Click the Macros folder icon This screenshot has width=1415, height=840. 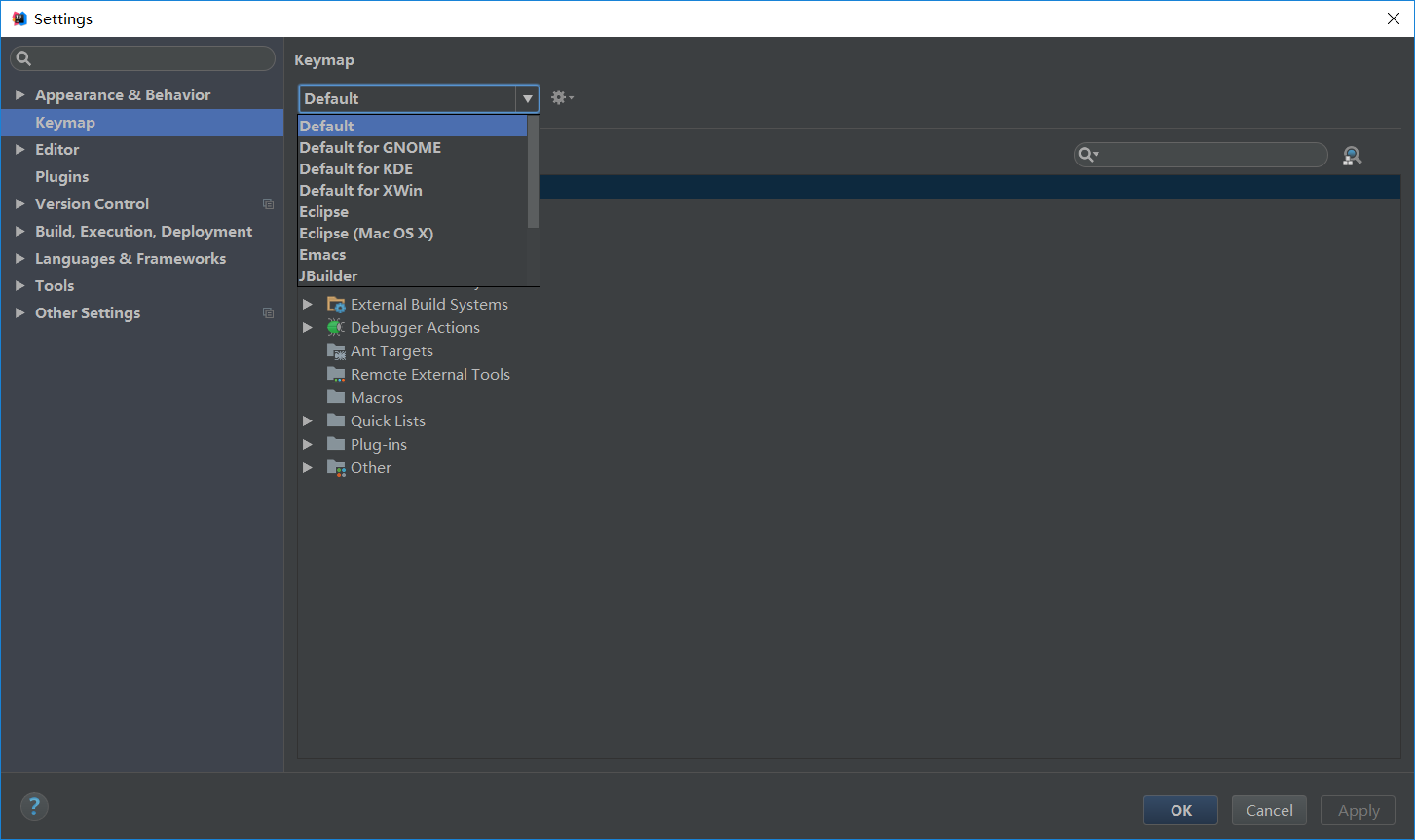pyautogui.click(x=336, y=397)
